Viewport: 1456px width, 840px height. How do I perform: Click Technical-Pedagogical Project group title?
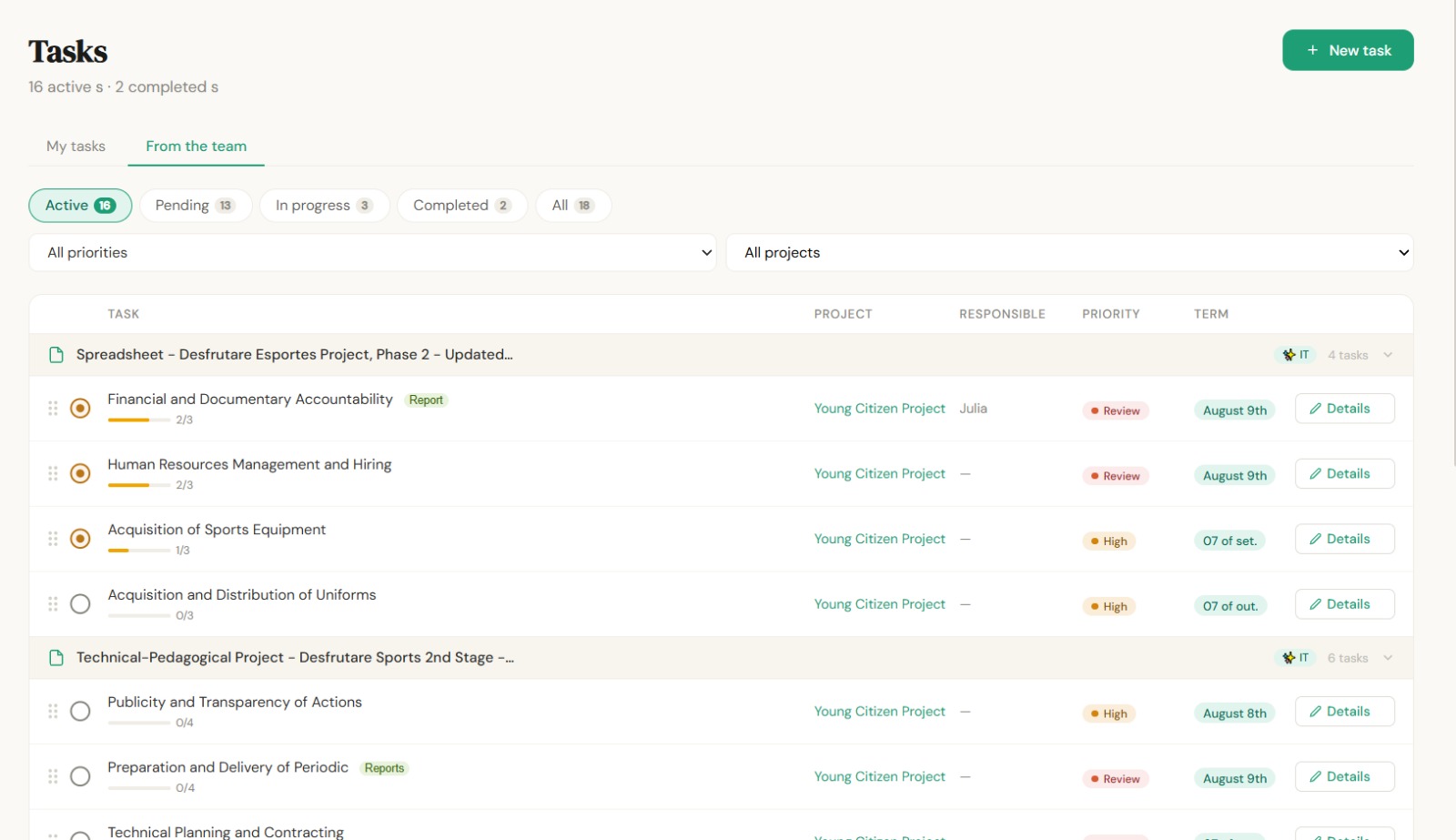click(295, 658)
